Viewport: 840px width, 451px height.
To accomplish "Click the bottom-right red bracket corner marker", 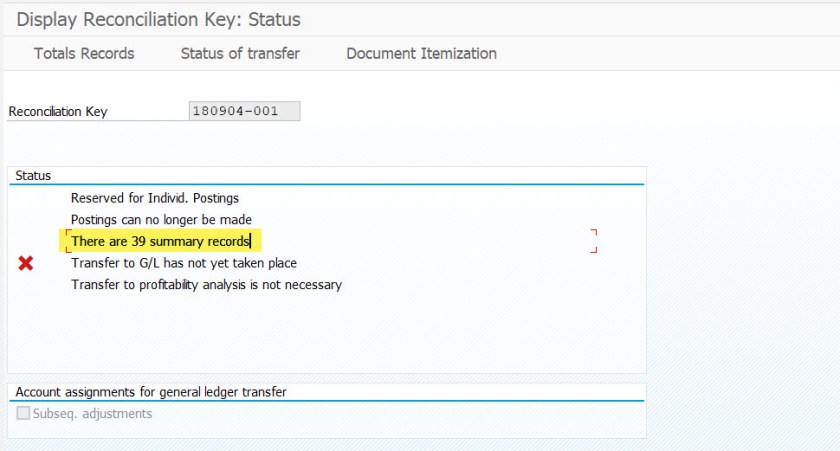I will [594, 250].
